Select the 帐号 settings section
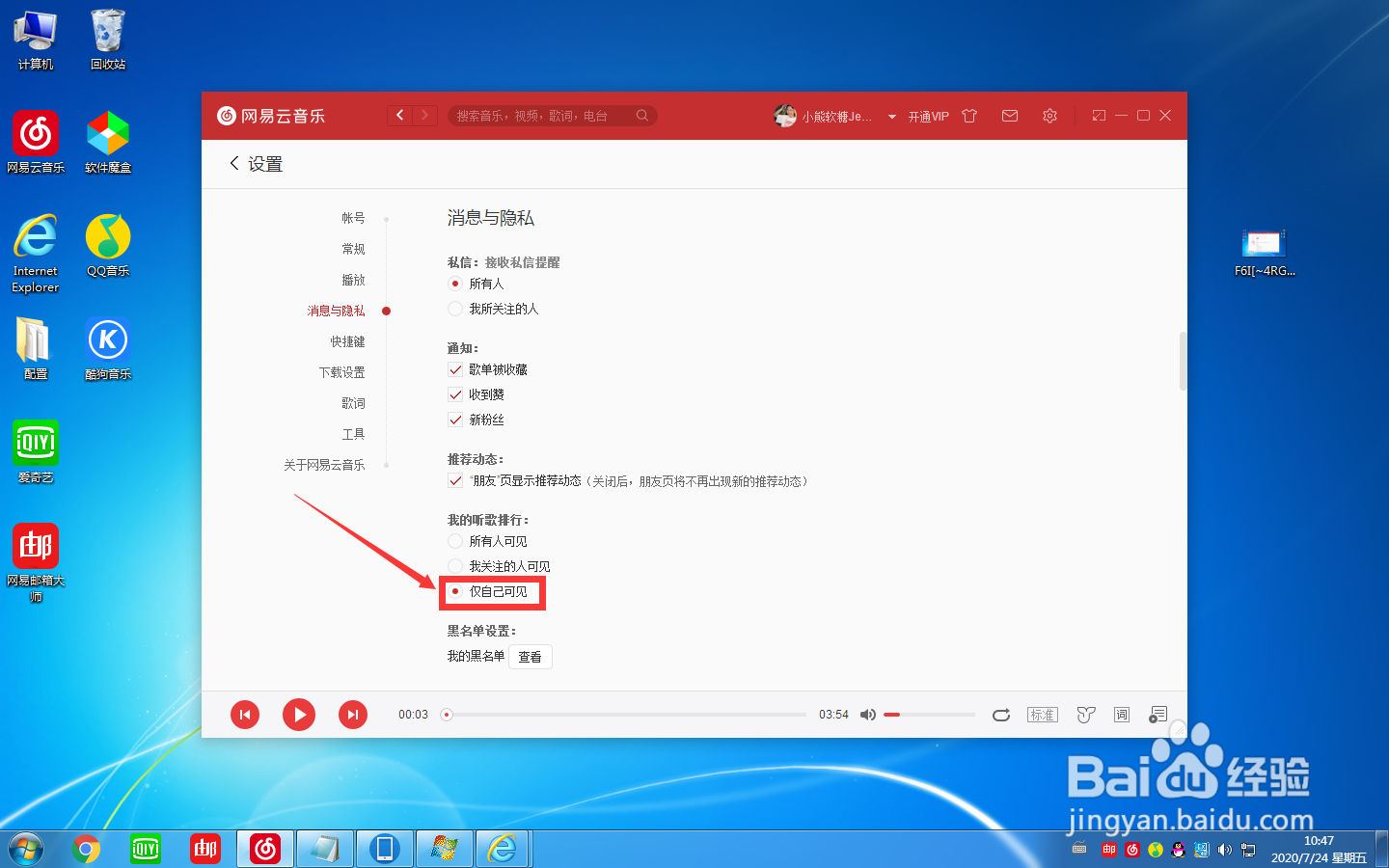The height and width of the screenshot is (868, 1389). [x=353, y=218]
